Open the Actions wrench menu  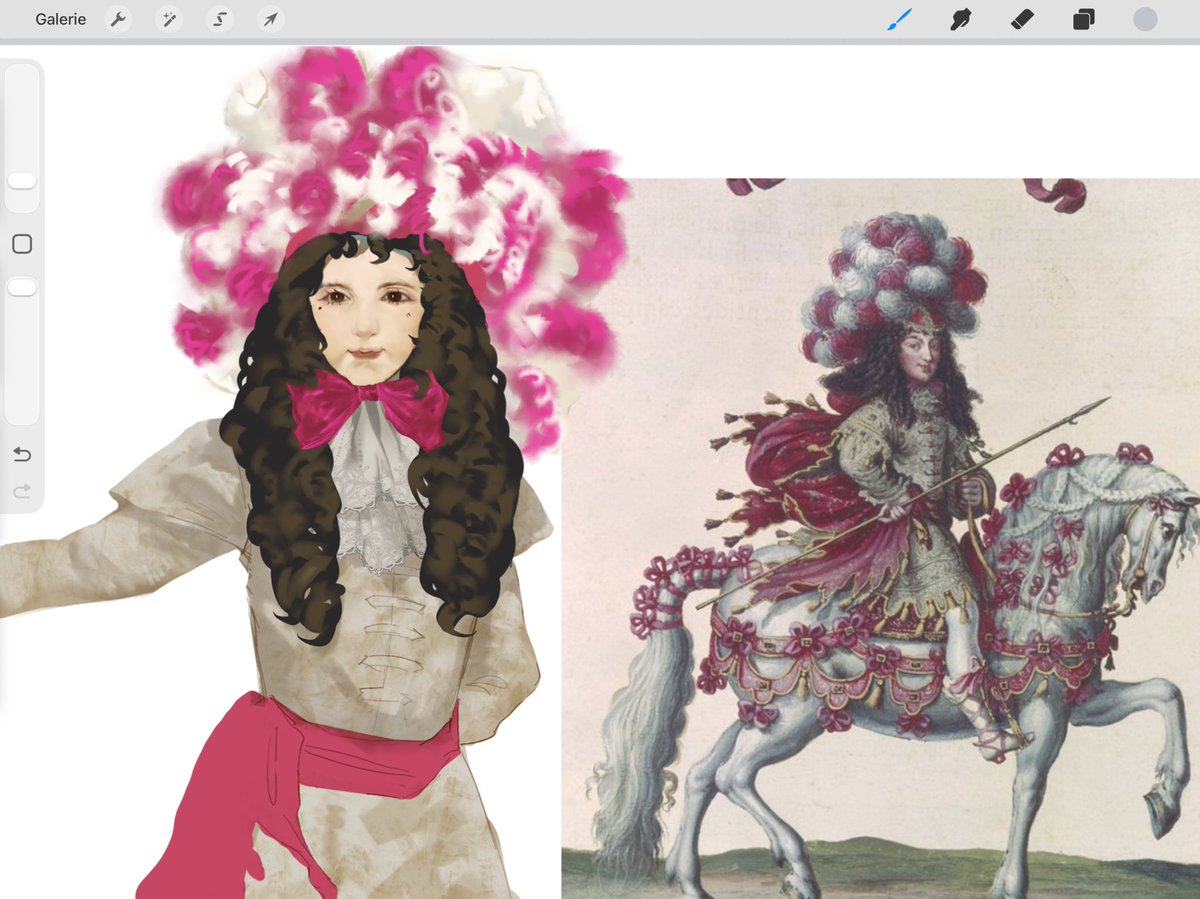click(x=118, y=19)
